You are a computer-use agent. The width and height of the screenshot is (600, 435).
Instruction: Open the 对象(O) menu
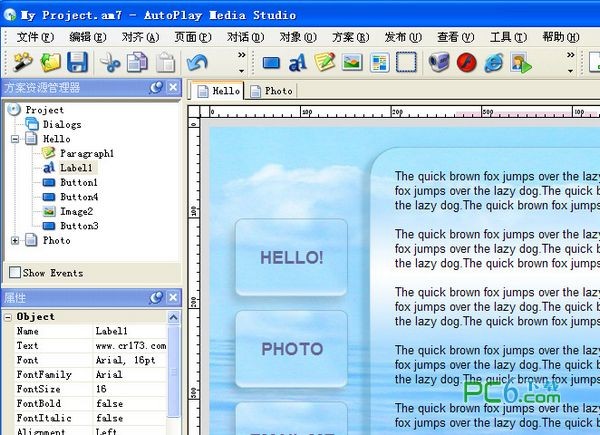298,37
